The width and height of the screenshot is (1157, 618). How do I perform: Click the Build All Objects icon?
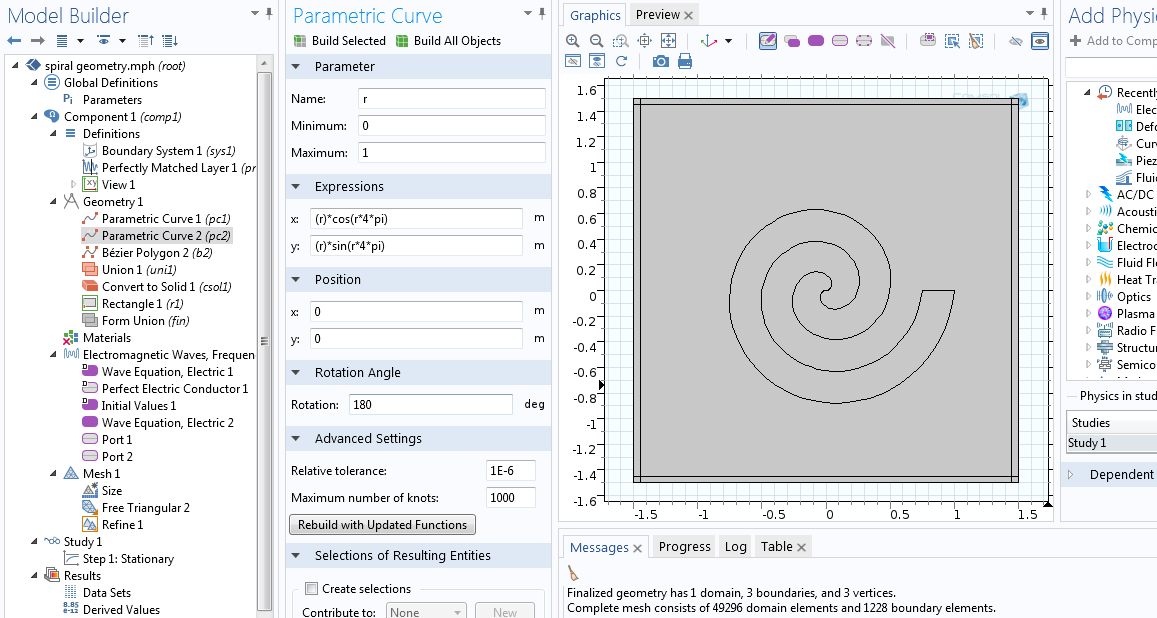(x=403, y=41)
